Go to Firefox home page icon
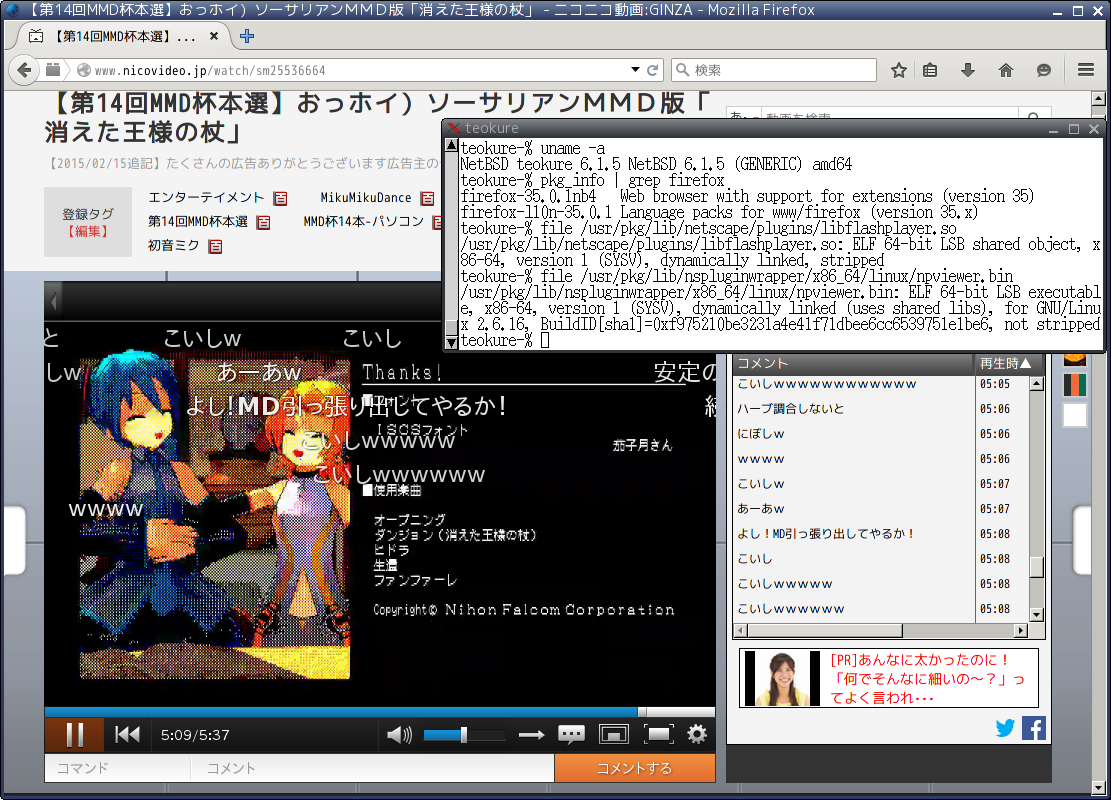 [x=1005, y=70]
